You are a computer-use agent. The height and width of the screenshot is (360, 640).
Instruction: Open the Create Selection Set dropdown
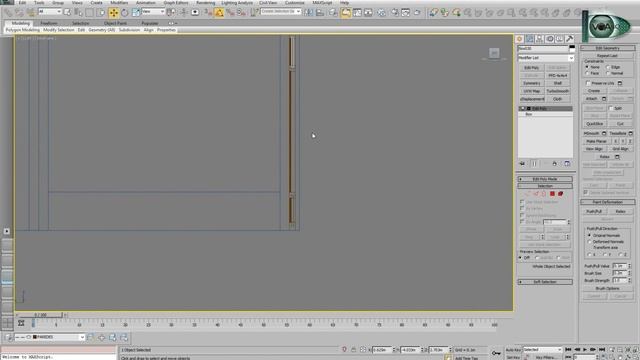(281, 11)
